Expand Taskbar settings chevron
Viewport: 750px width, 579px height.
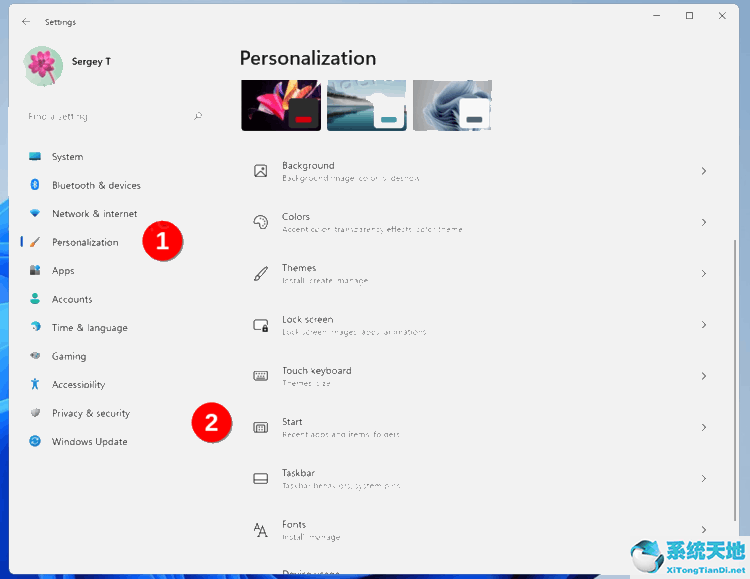click(703, 478)
